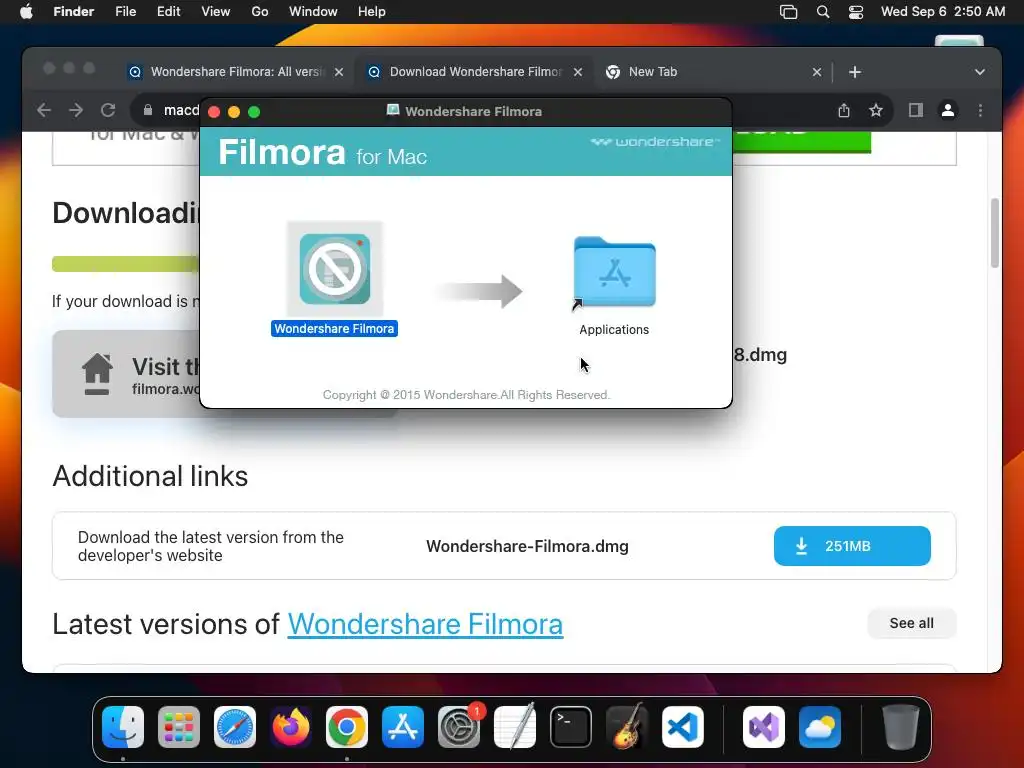Open TextEdit from the Dock
1024x768 pixels.
point(515,727)
